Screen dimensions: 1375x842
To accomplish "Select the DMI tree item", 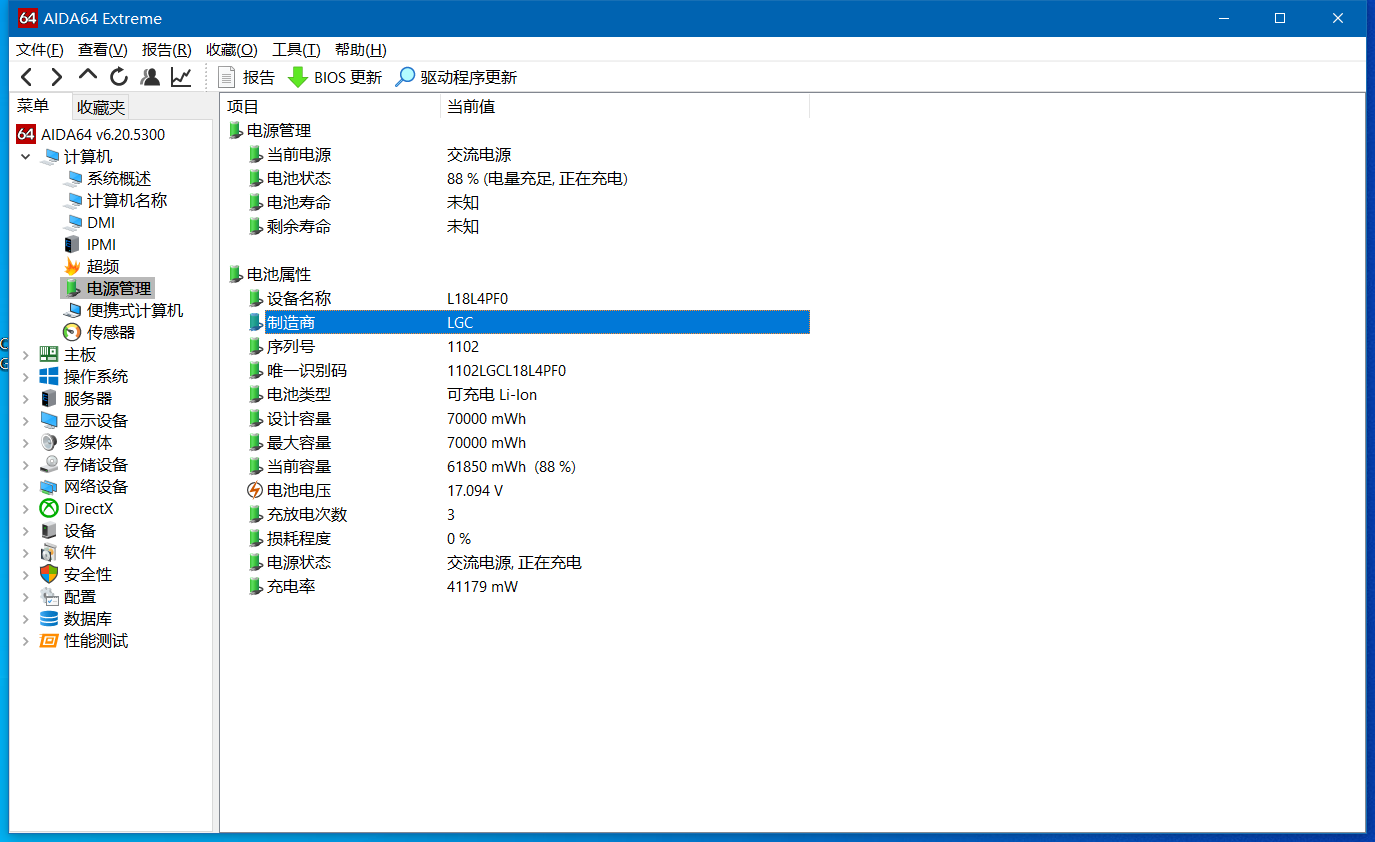I will pyautogui.click(x=89, y=222).
